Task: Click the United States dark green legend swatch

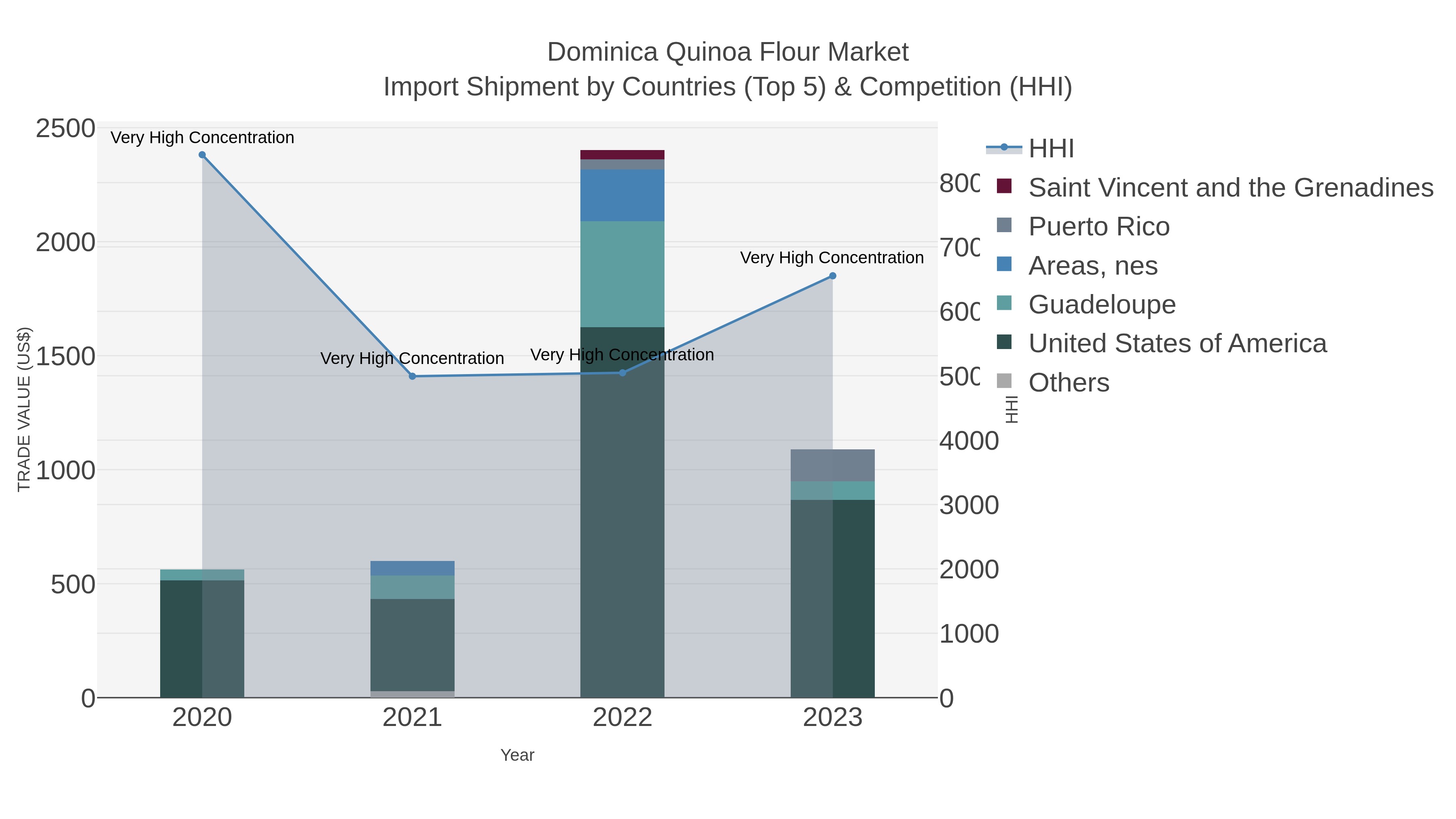Action: coord(1004,342)
